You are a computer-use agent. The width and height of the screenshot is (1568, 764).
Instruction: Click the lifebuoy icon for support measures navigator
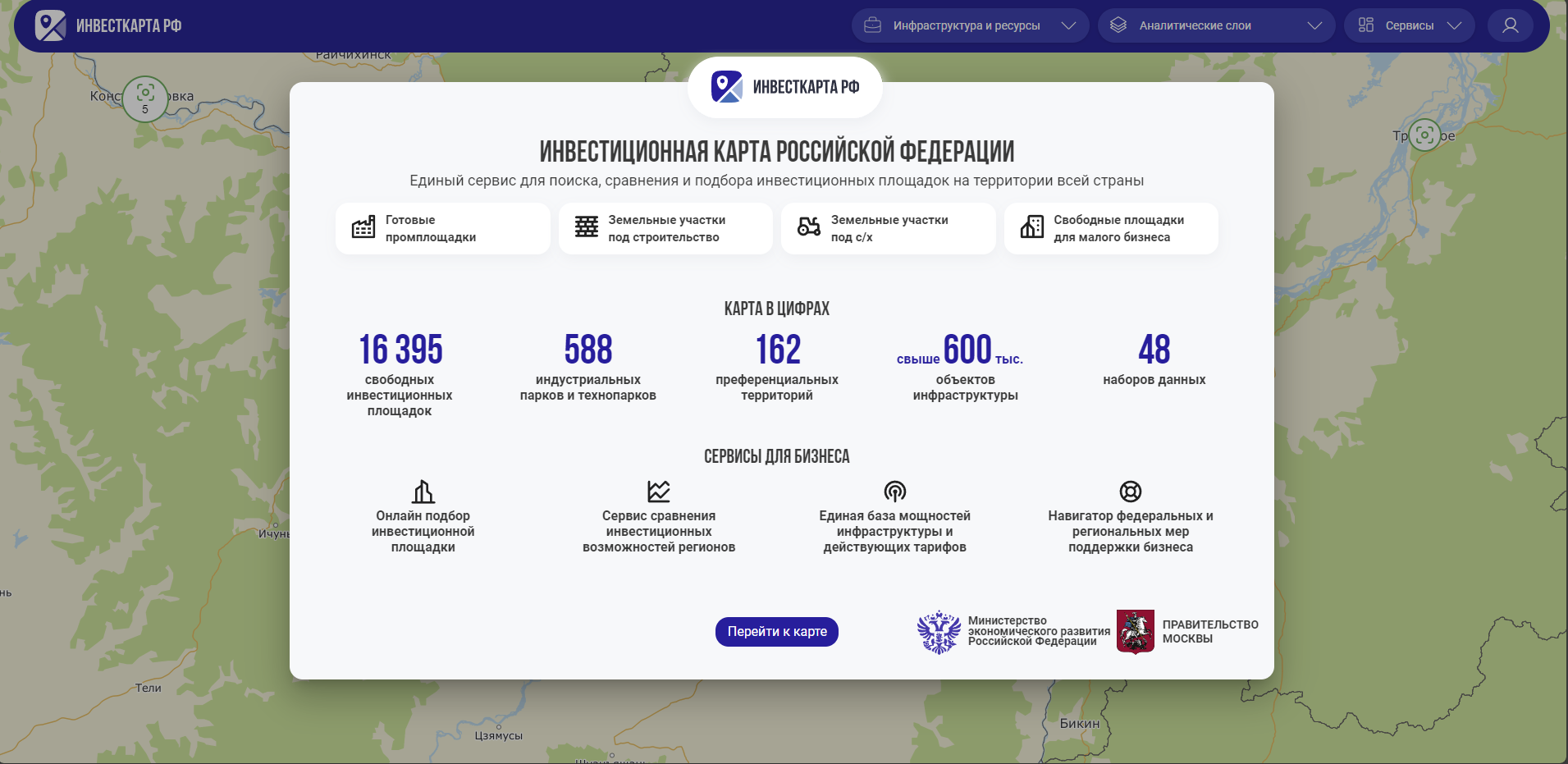(x=1131, y=492)
